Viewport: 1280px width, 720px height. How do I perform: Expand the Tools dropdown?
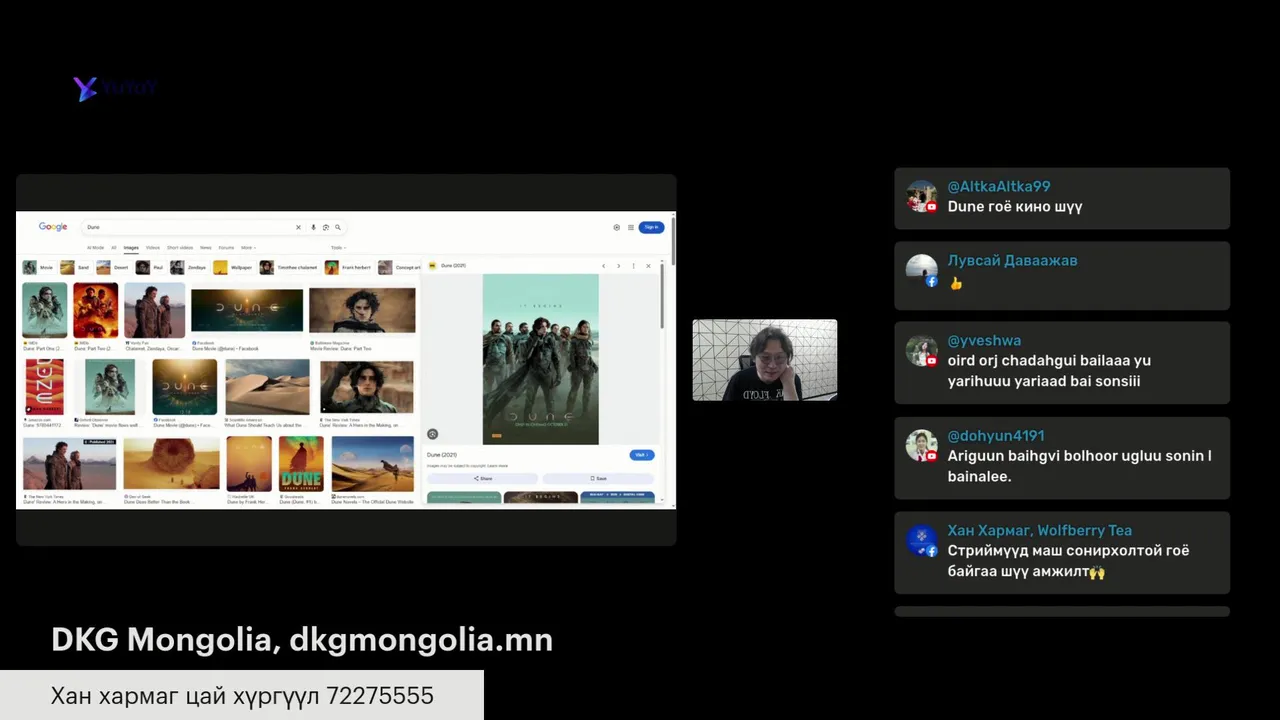tap(338, 247)
